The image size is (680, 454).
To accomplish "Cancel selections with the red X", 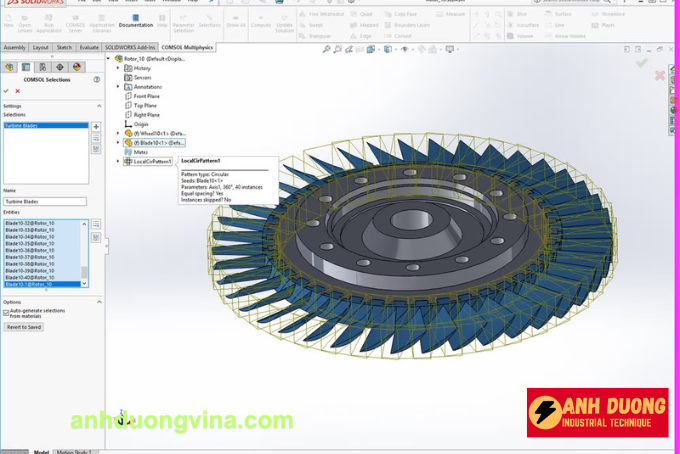I will [17, 91].
